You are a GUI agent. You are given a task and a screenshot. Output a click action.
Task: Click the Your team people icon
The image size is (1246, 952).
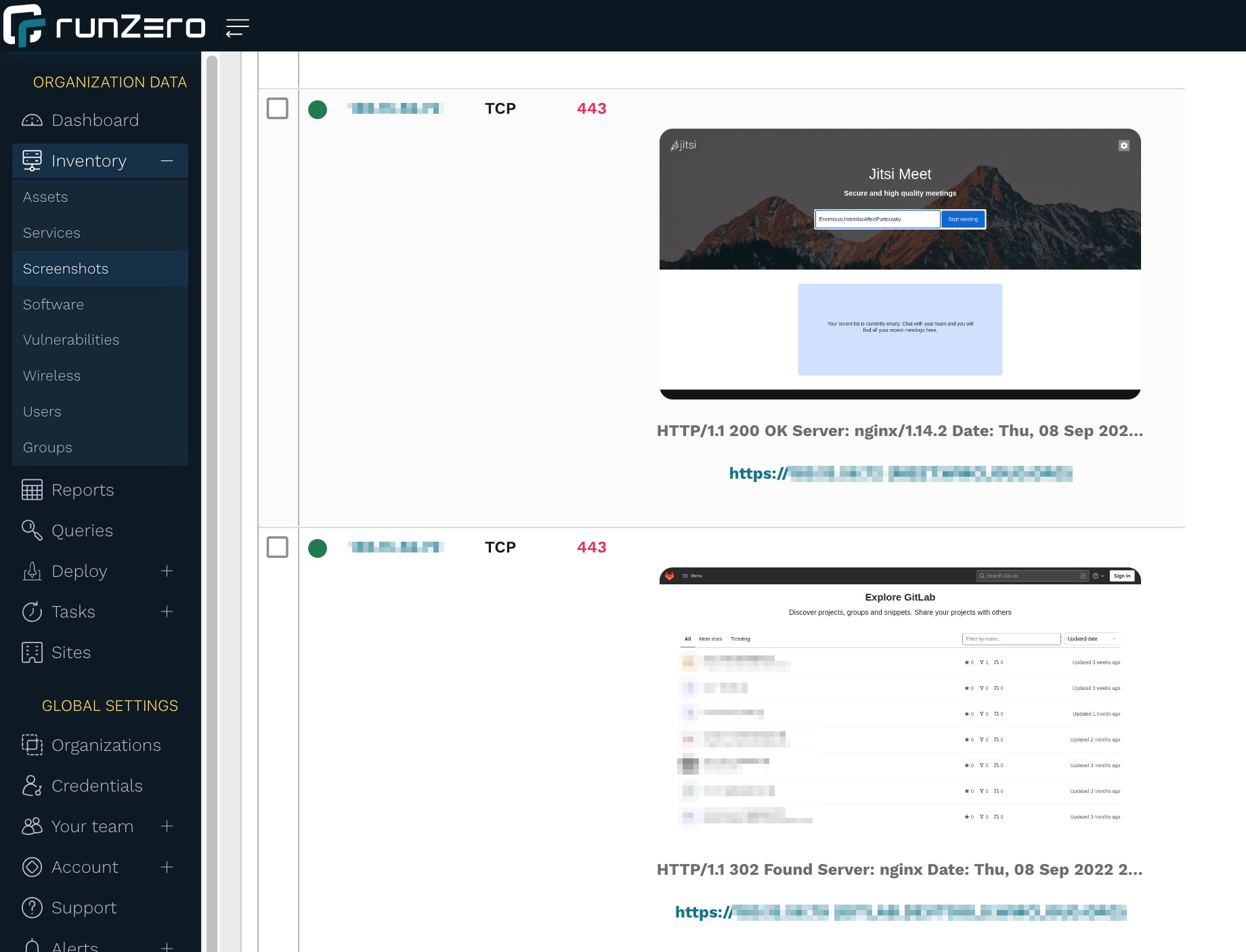pos(32,826)
